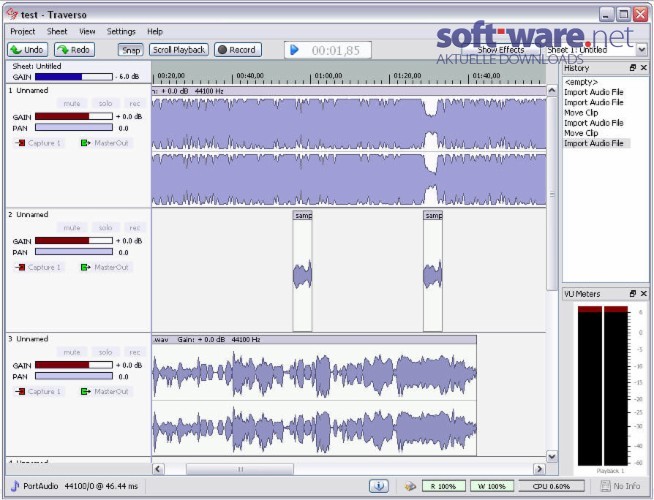Image resolution: width=654 pixels, height=500 pixels.
Task: Select the first samp clip on track 2
Action: click(x=302, y=271)
